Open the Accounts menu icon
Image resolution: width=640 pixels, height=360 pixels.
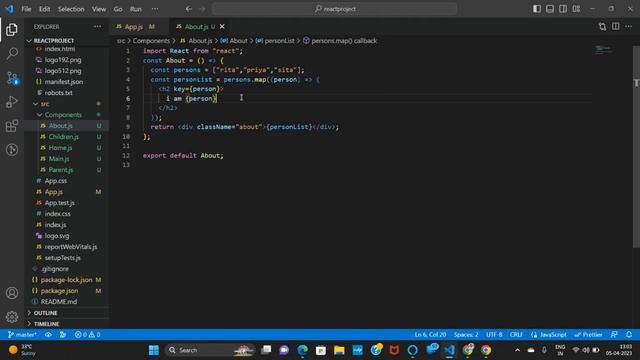(12, 293)
